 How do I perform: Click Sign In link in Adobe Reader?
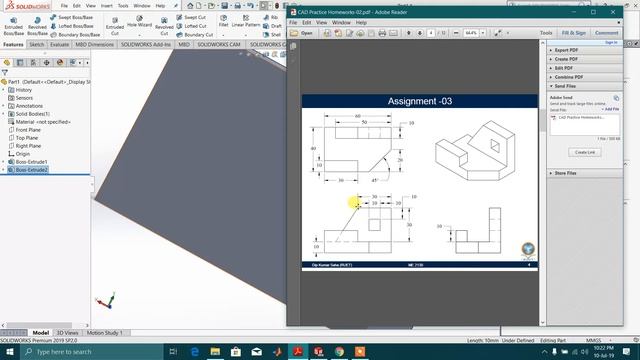pos(611,42)
